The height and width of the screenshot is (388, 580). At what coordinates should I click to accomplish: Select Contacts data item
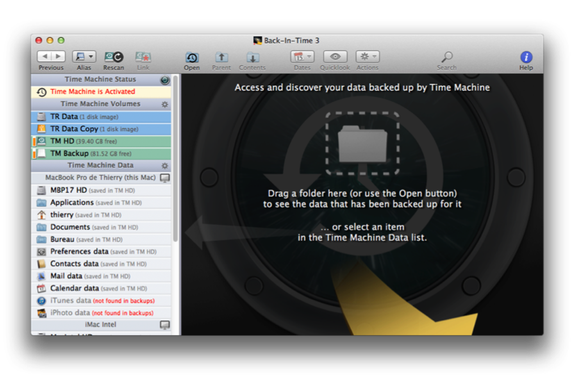[x=101, y=264]
